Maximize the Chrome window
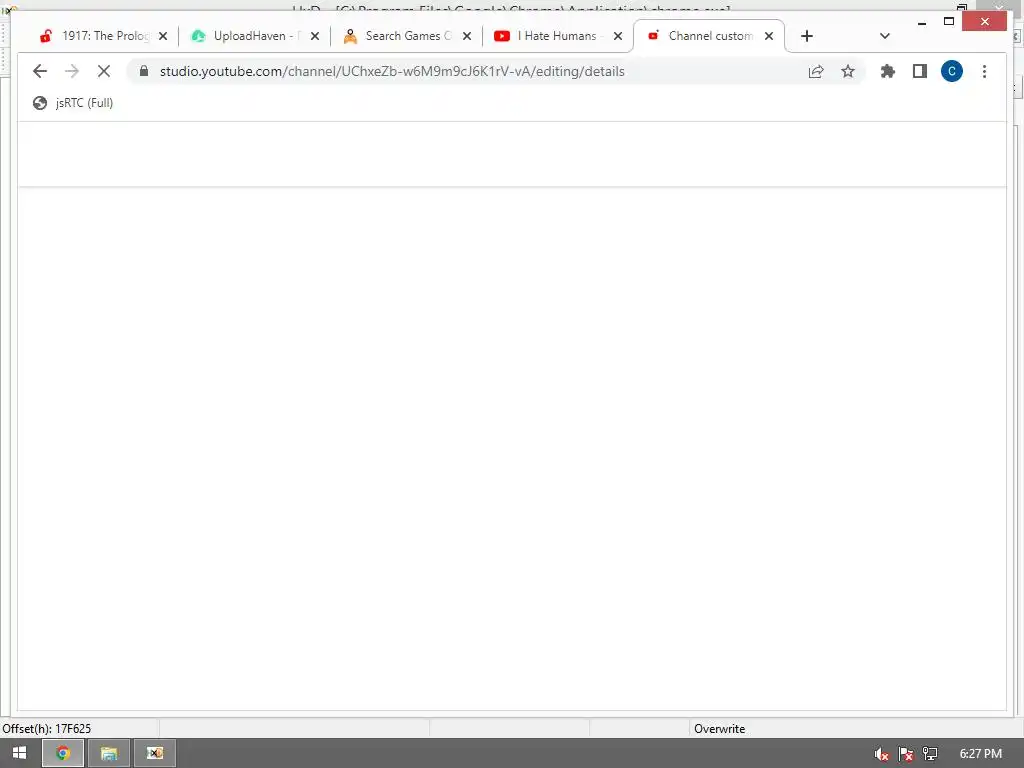Screen dimensions: 1024x768 [949, 22]
